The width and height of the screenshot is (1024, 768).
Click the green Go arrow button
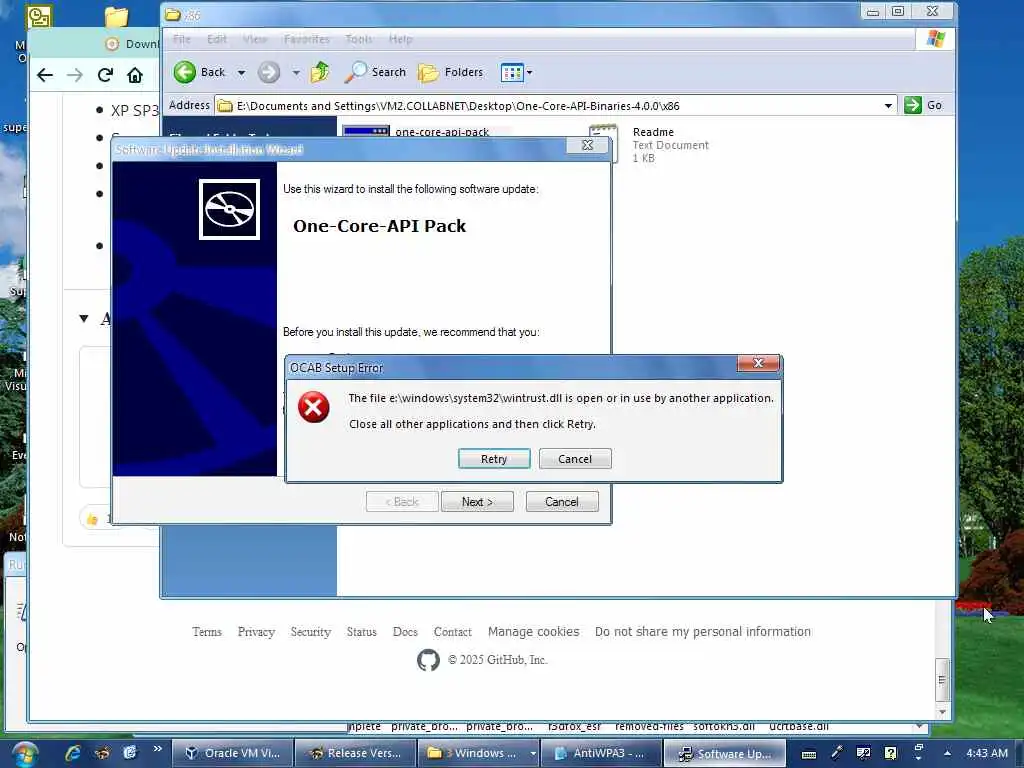coord(912,105)
